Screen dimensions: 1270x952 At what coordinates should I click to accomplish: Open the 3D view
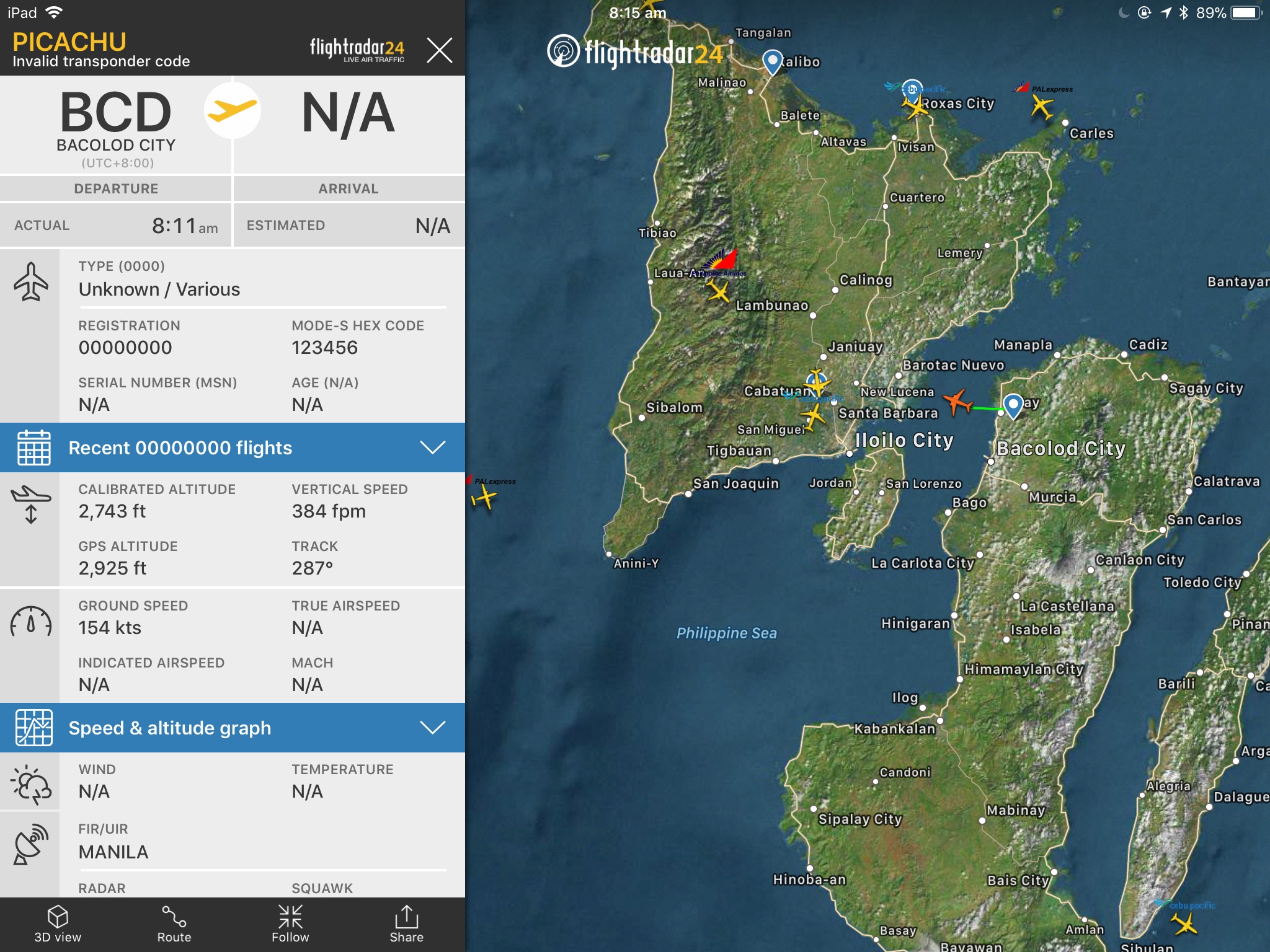point(58,923)
